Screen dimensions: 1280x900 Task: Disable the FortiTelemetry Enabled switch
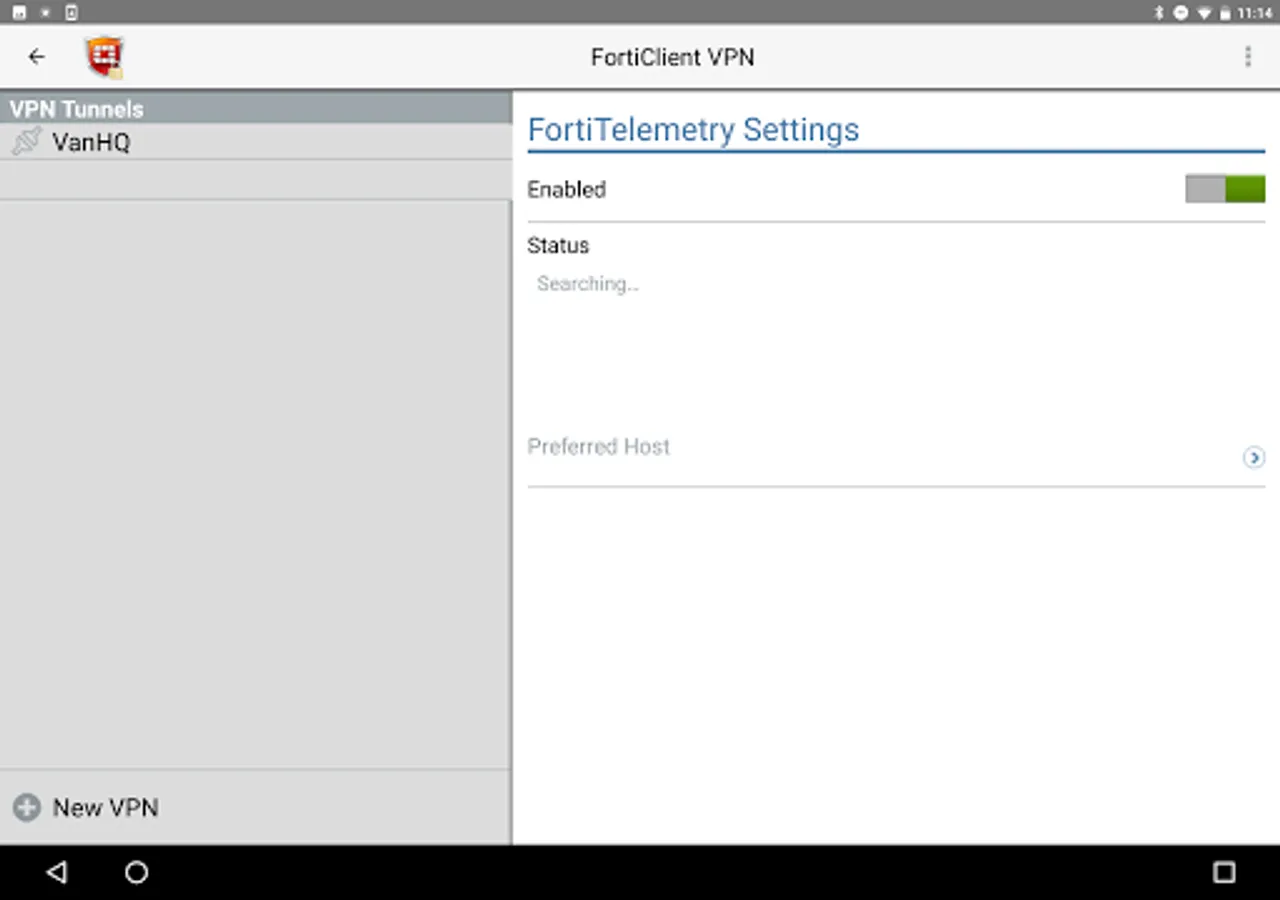[x=1225, y=189]
